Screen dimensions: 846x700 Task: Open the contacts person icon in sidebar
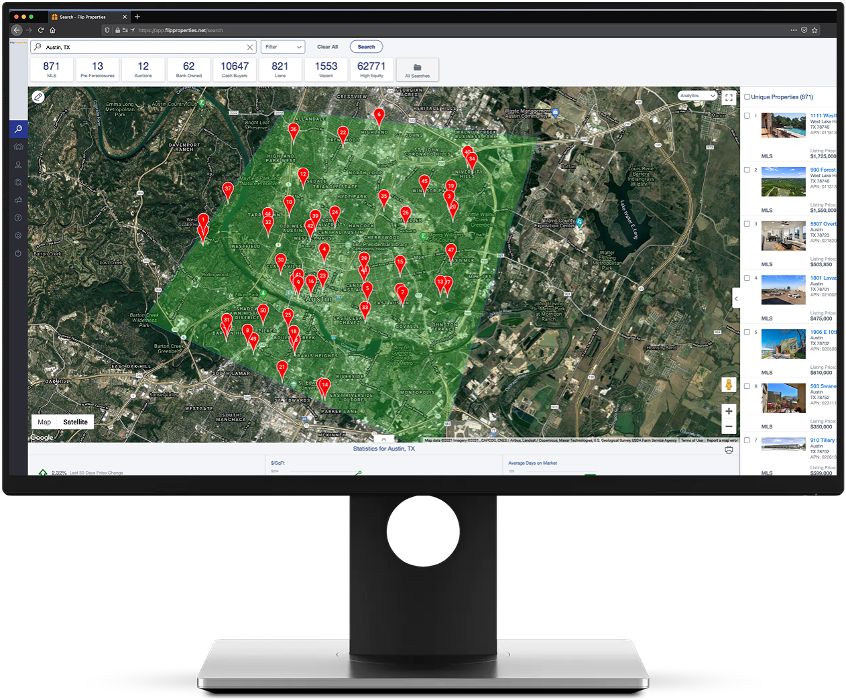tap(18, 165)
